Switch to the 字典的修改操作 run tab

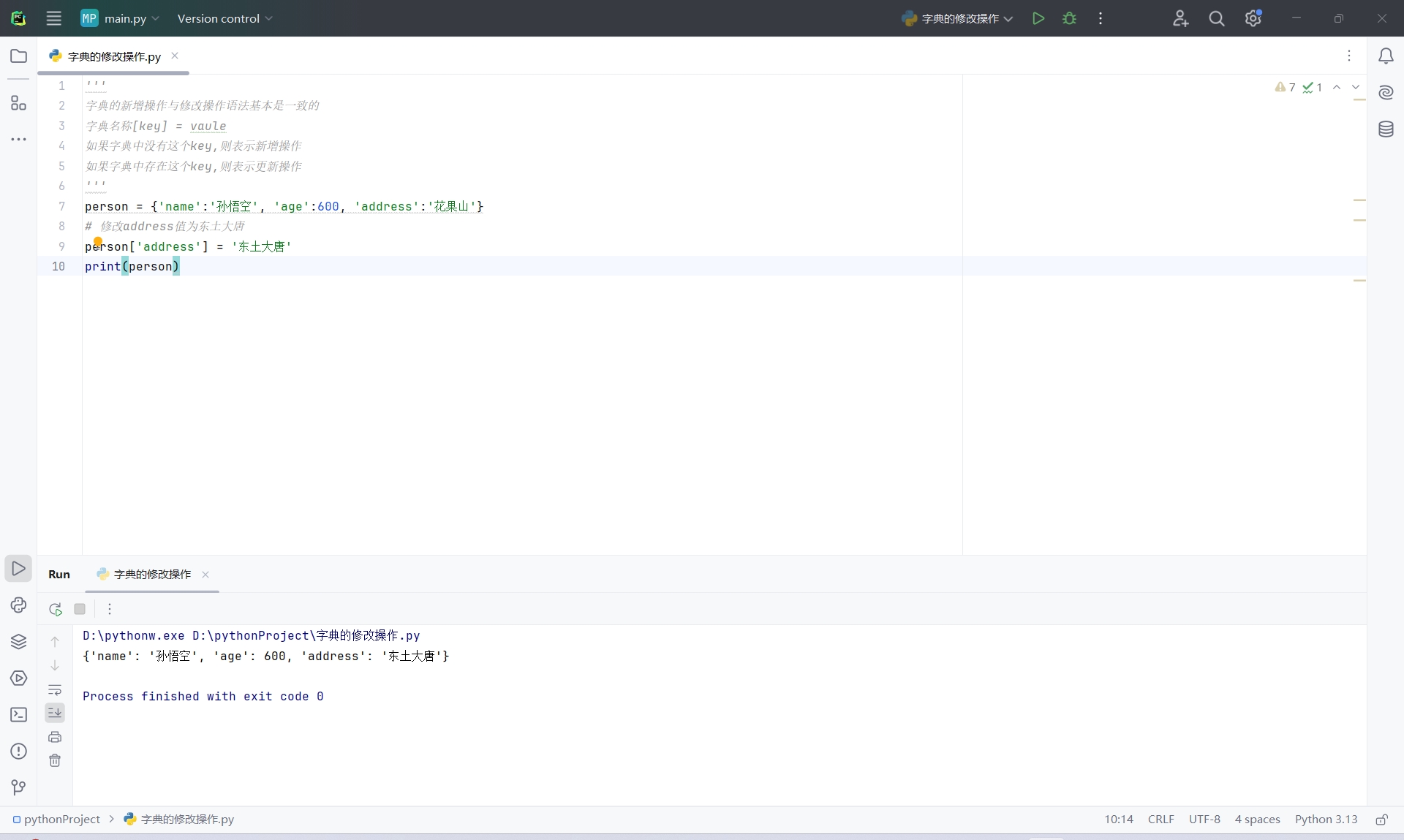point(152,575)
